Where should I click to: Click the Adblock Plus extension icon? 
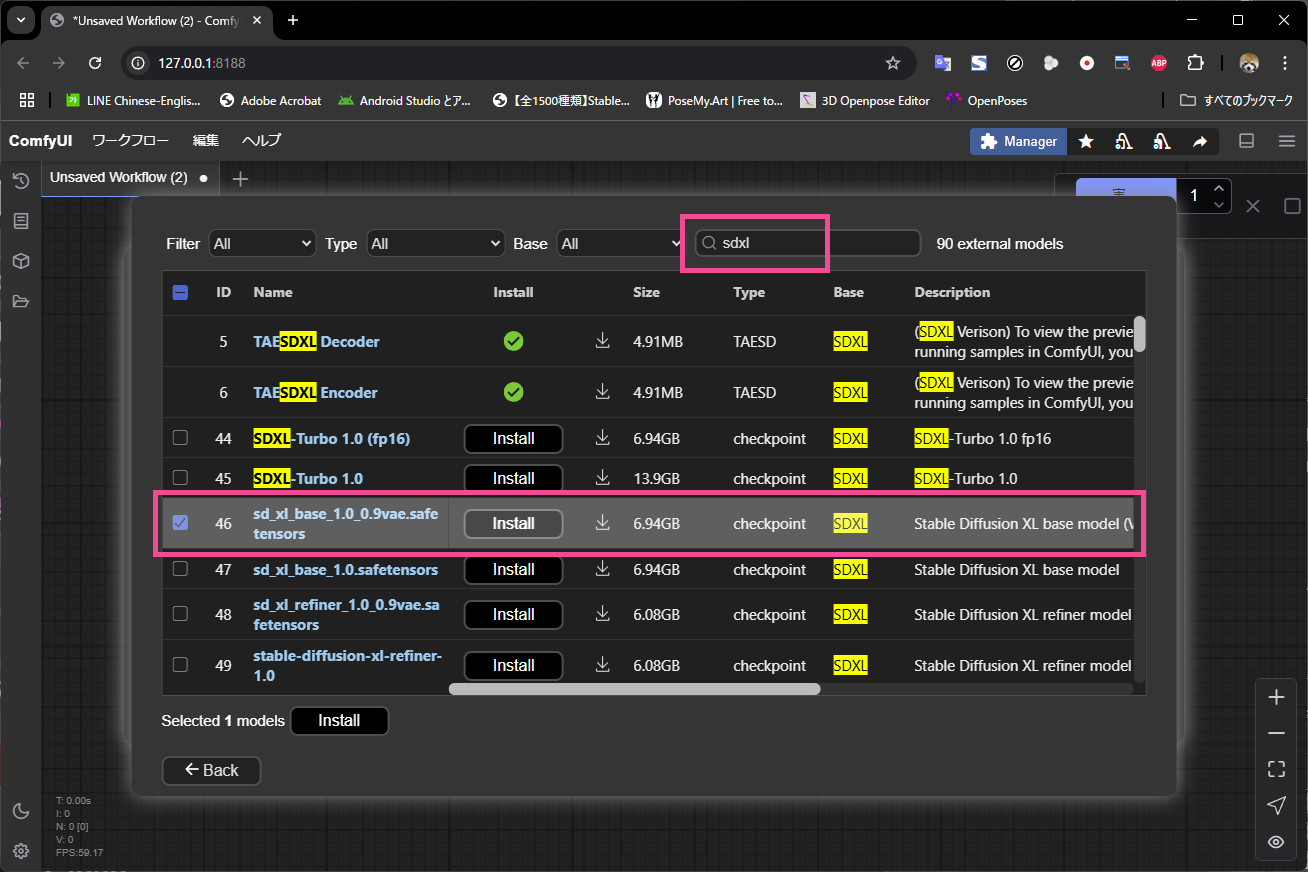coord(1159,63)
